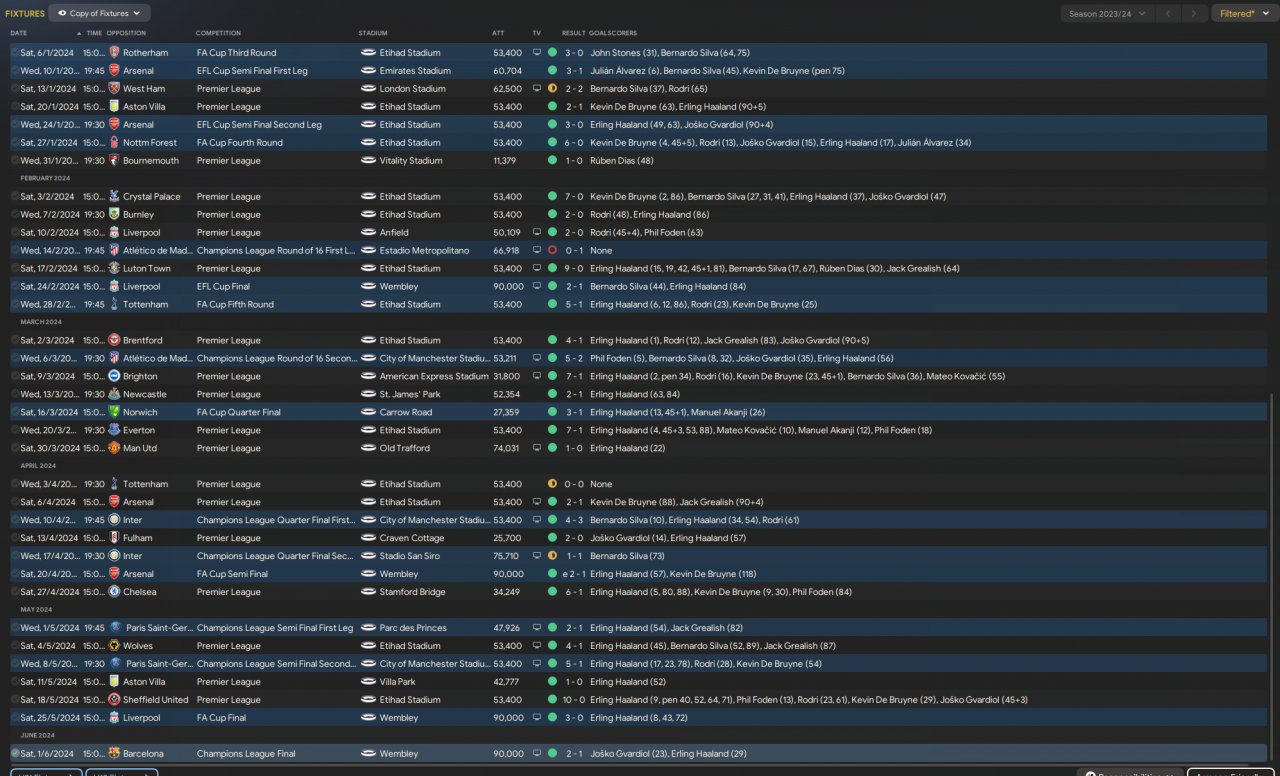This screenshot has width=1280, height=776.
Task: Open the Season 2023/24 dropdown
Action: click(1107, 14)
